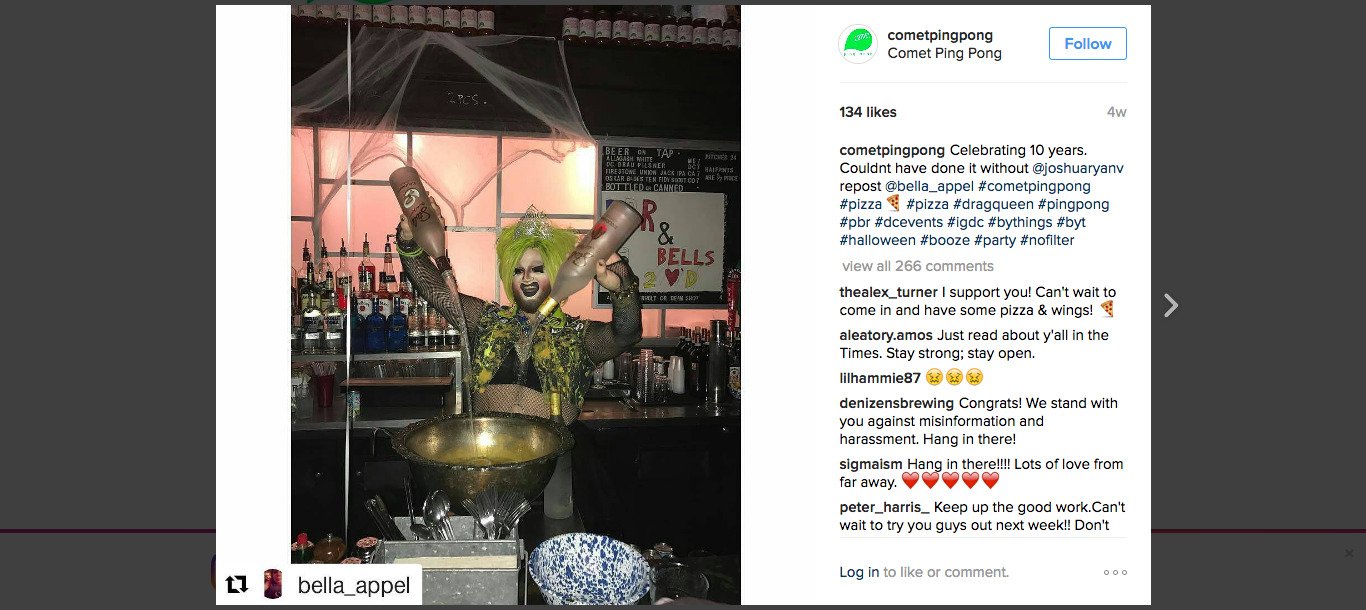1366x610 pixels.
Task: Open thealex_turner commenter profile
Action: [x=888, y=292]
